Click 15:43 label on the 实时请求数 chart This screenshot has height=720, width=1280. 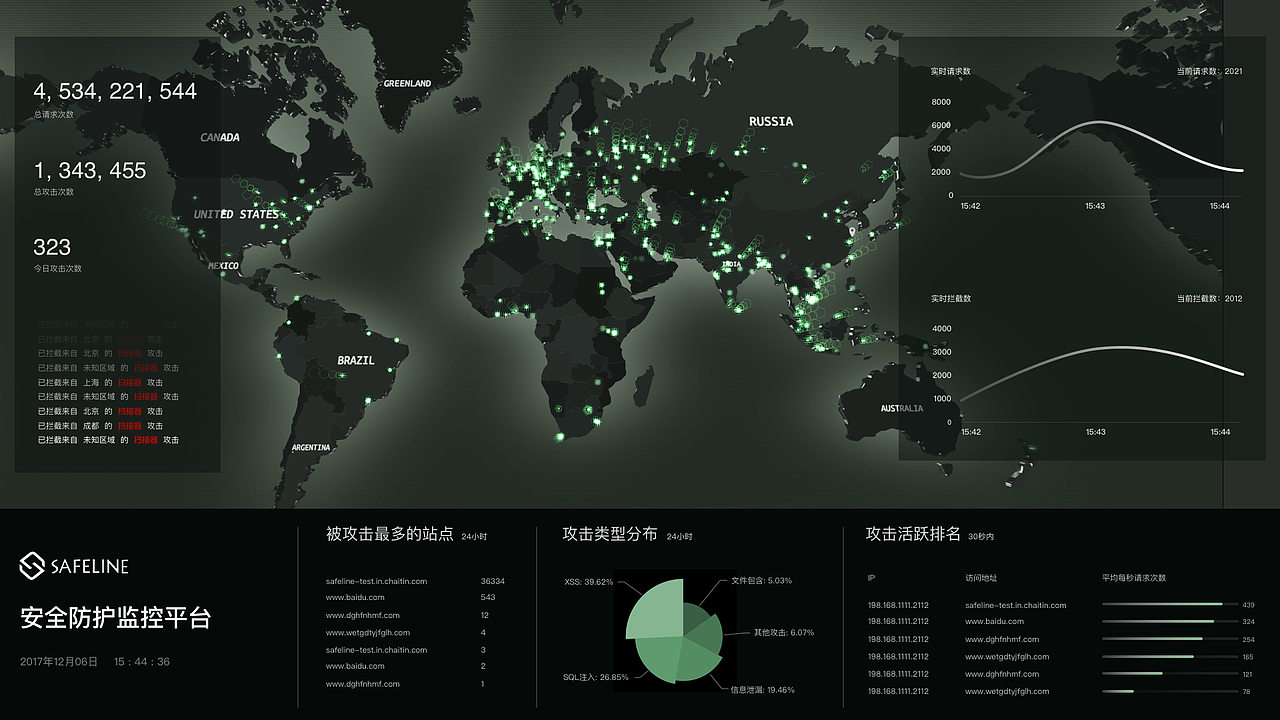point(1095,205)
